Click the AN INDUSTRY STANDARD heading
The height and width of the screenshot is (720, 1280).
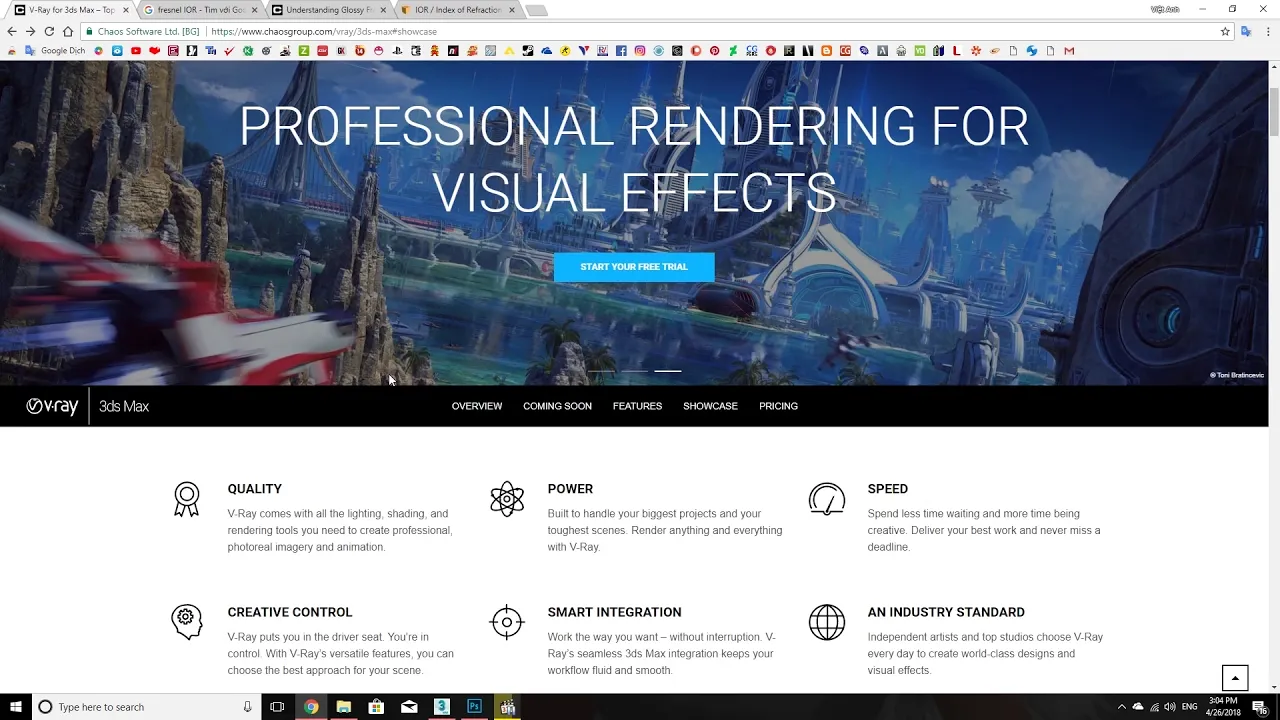click(x=946, y=612)
